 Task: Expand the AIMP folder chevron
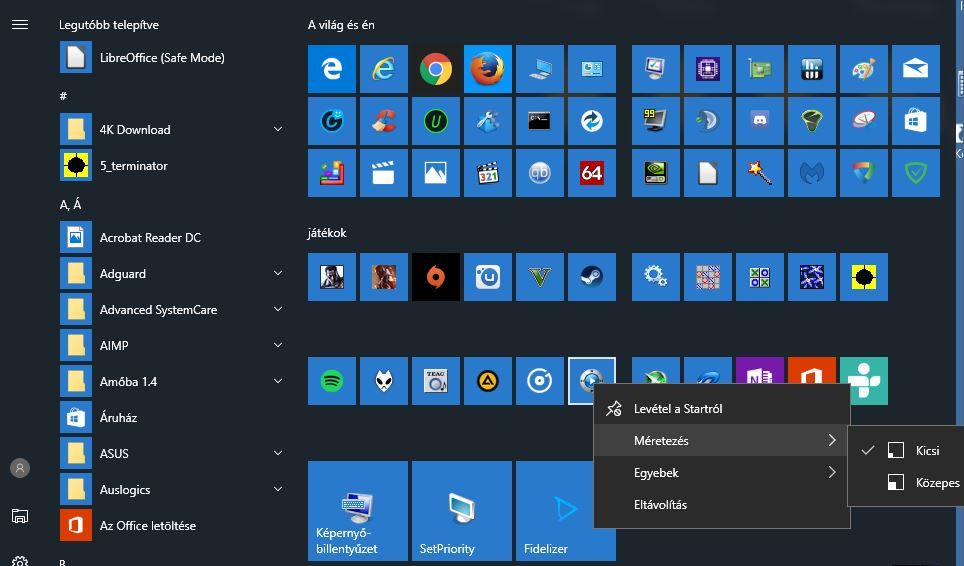[x=278, y=345]
